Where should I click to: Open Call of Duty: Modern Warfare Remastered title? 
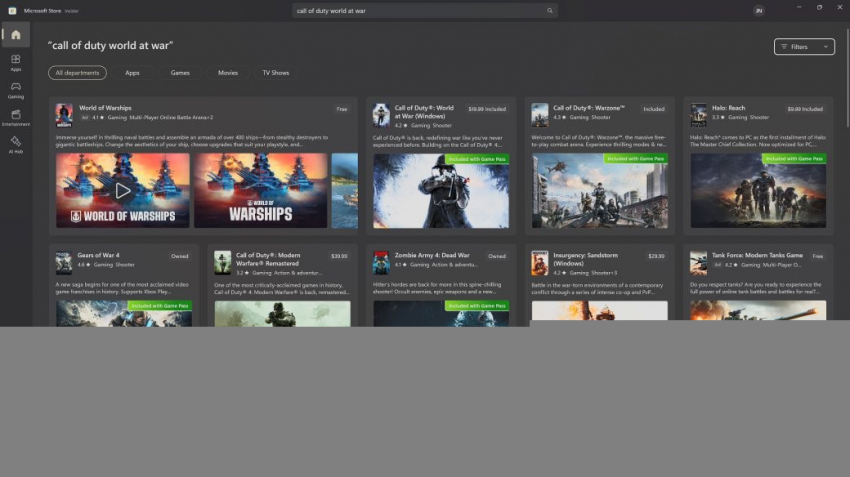pyautogui.click(x=268, y=259)
